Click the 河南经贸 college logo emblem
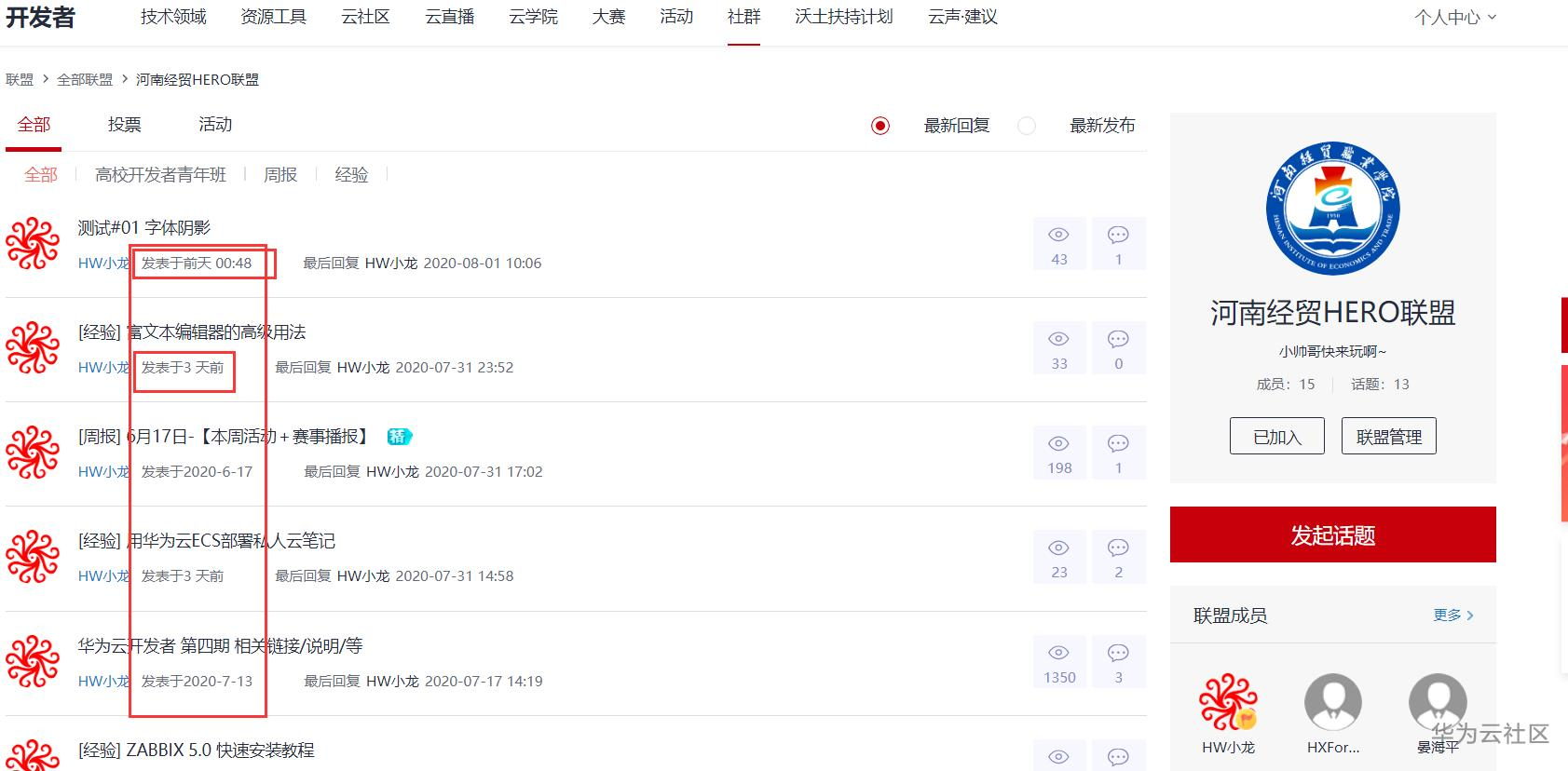Screen dimensions: 1568x771 1333,209
